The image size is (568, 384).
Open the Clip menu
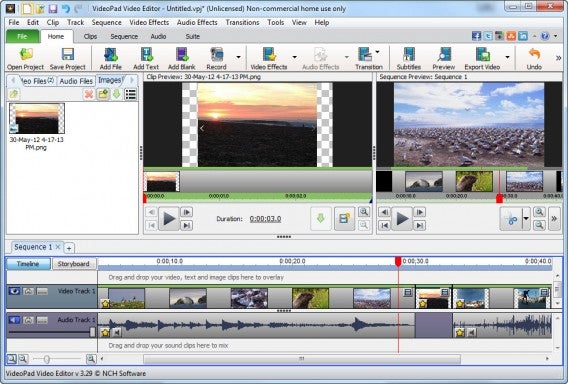click(x=53, y=22)
